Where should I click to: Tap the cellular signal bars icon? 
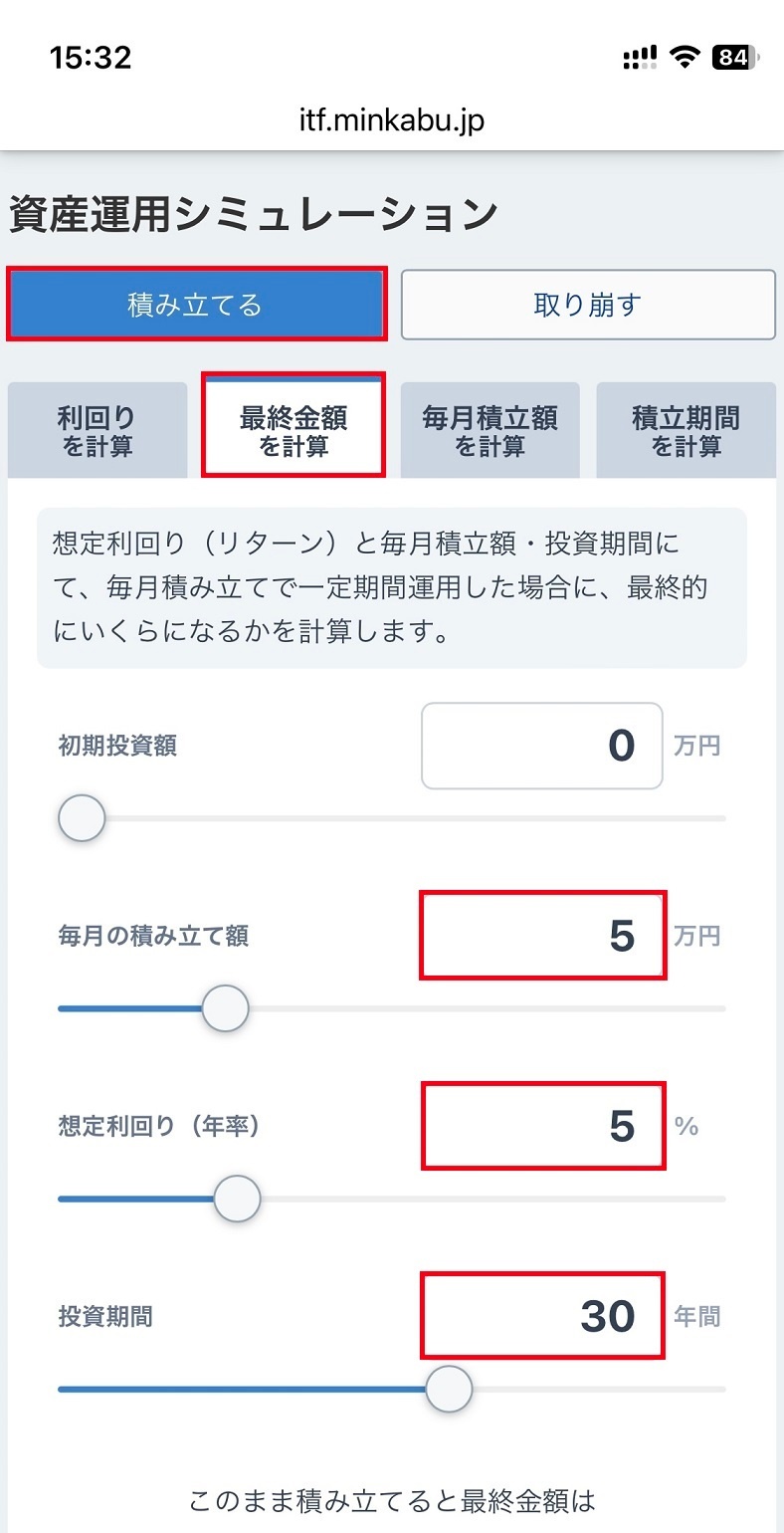(x=641, y=58)
